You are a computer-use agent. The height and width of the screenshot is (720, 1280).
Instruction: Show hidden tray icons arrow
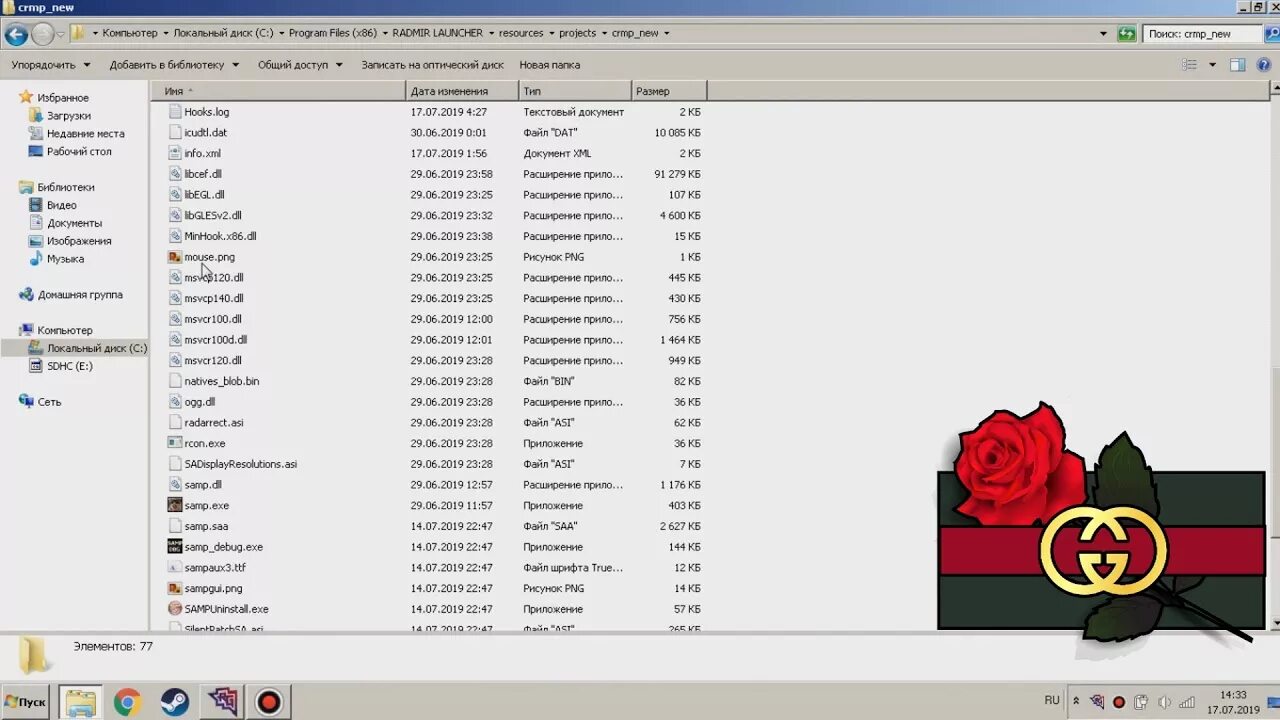coord(1075,702)
